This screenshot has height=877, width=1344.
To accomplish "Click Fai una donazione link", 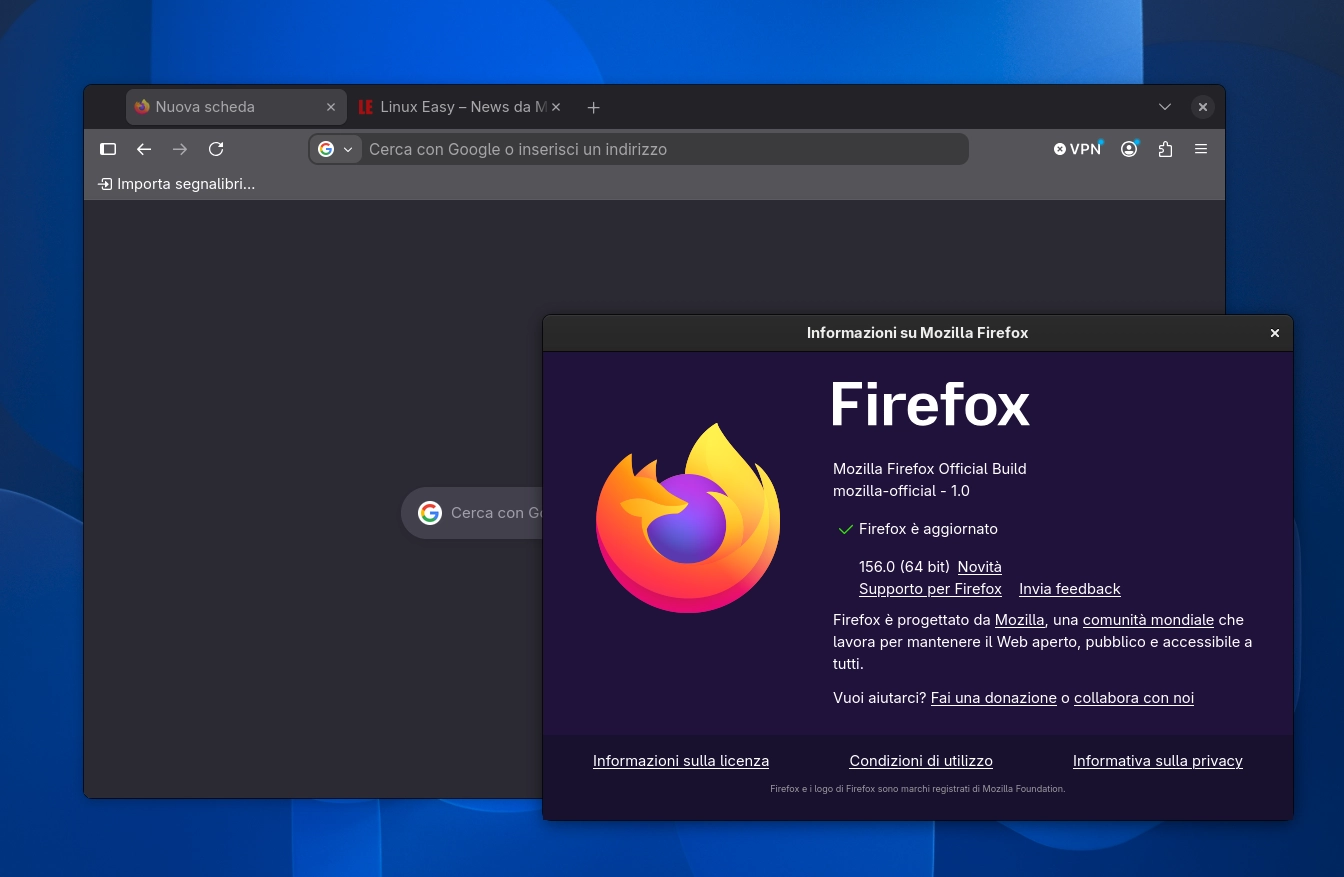I will [x=993, y=698].
